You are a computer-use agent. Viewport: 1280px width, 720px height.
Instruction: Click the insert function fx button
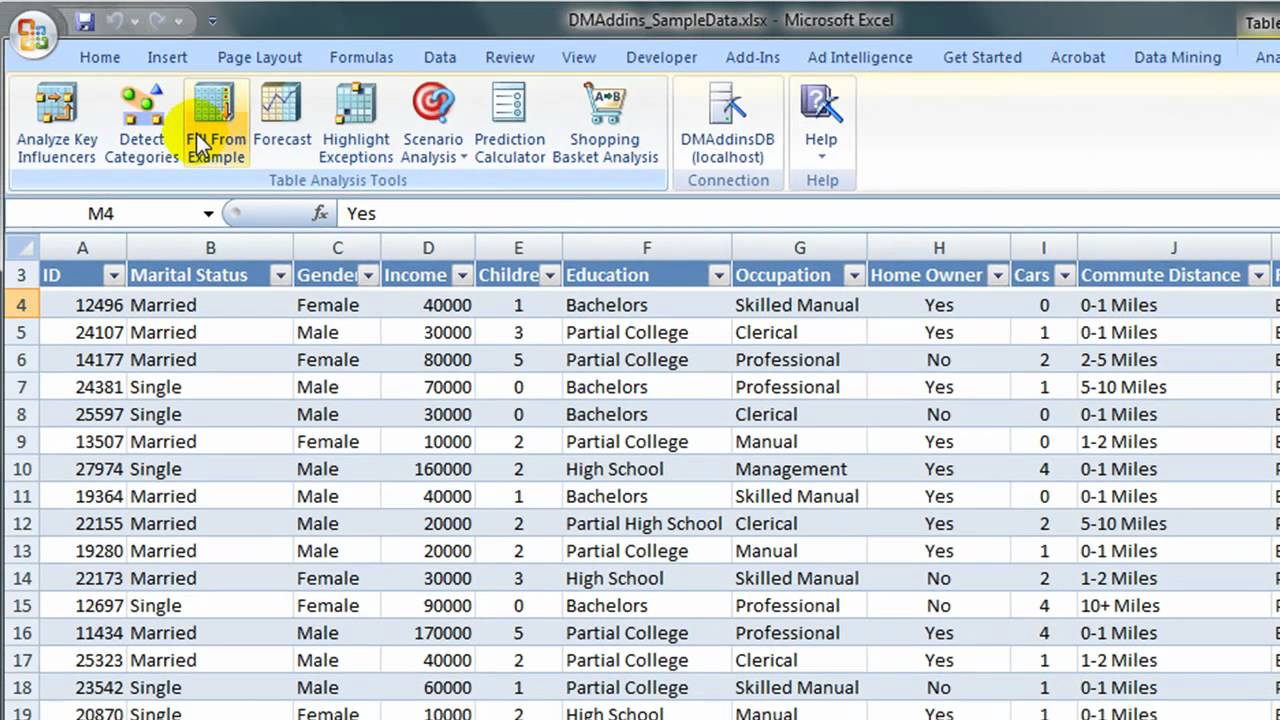pos(321,213)
